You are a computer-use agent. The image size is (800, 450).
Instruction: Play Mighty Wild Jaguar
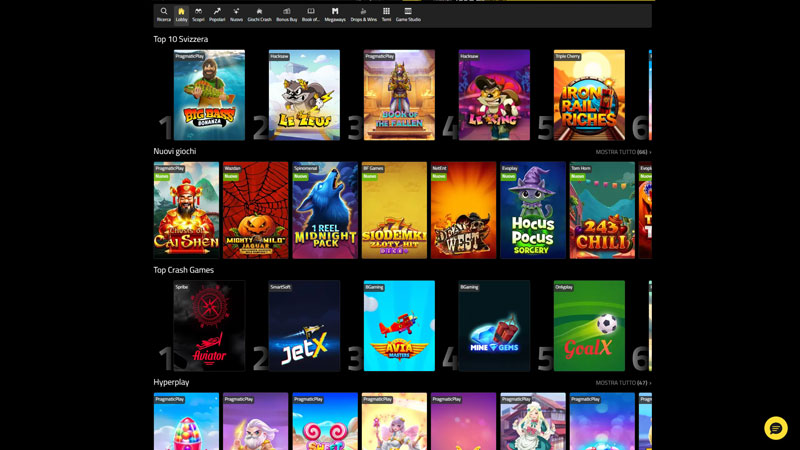pos(256,210)
